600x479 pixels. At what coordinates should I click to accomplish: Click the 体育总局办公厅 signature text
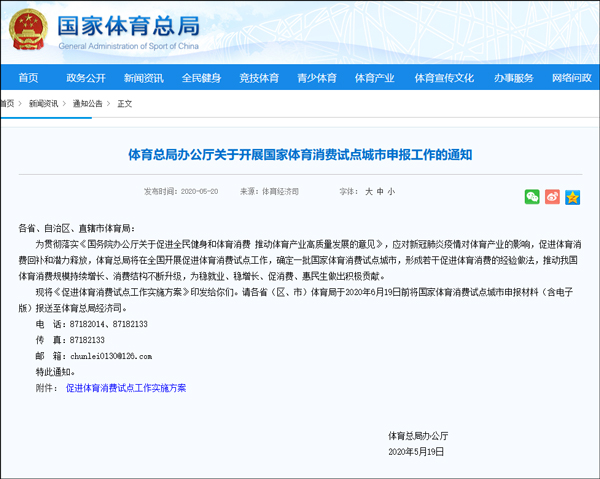[418, 435]
